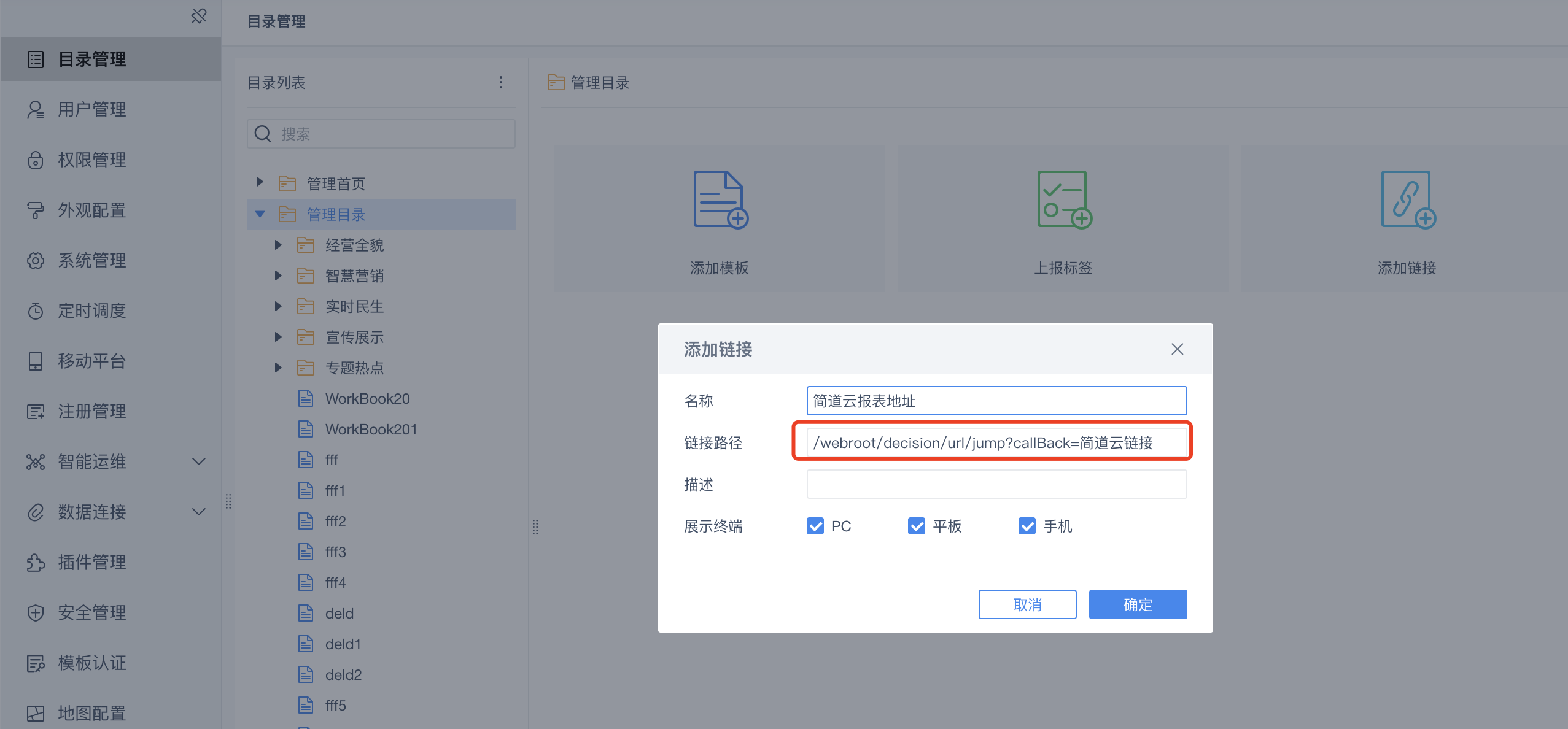Click the pin icon atop sidebar

(199, 16)
